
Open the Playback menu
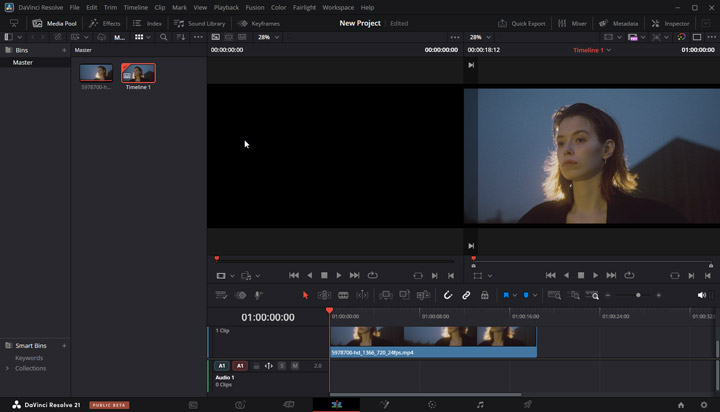pyautogui.click(x=226, y=7)
